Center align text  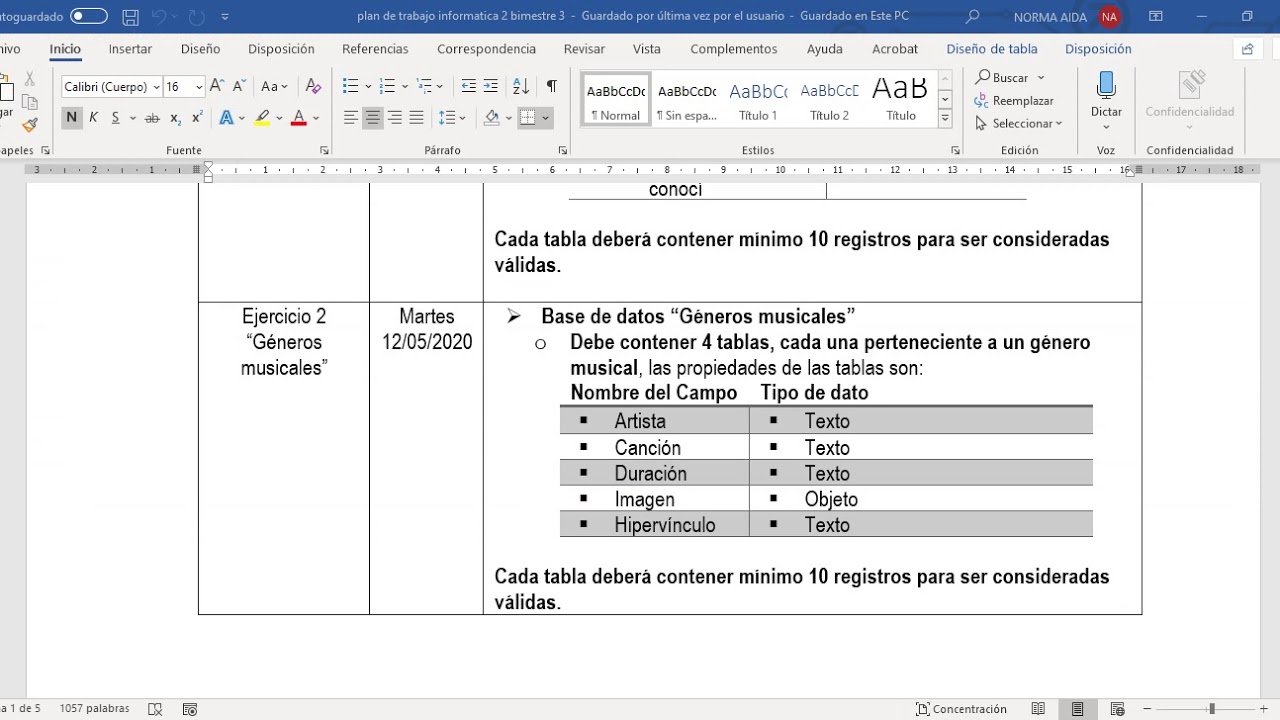tap(373, 118)
